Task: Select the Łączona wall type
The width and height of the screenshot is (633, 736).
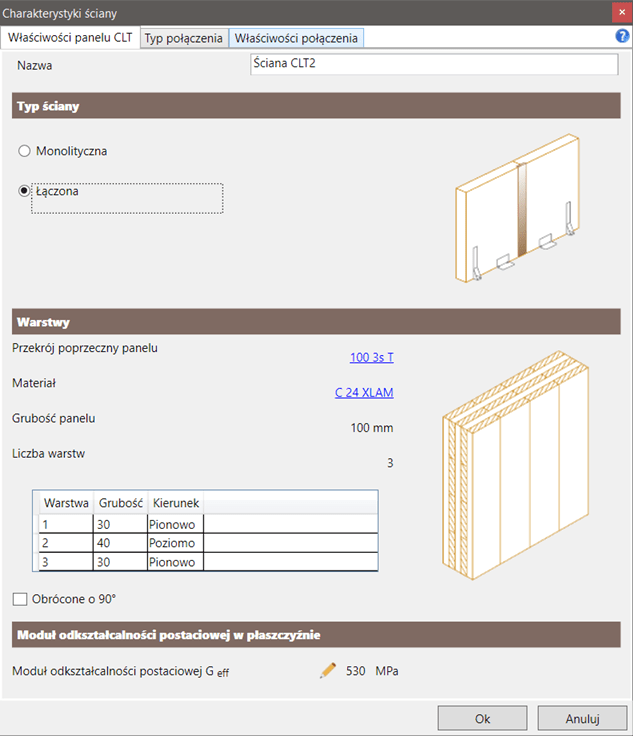Action: click(x=25, y=192)
